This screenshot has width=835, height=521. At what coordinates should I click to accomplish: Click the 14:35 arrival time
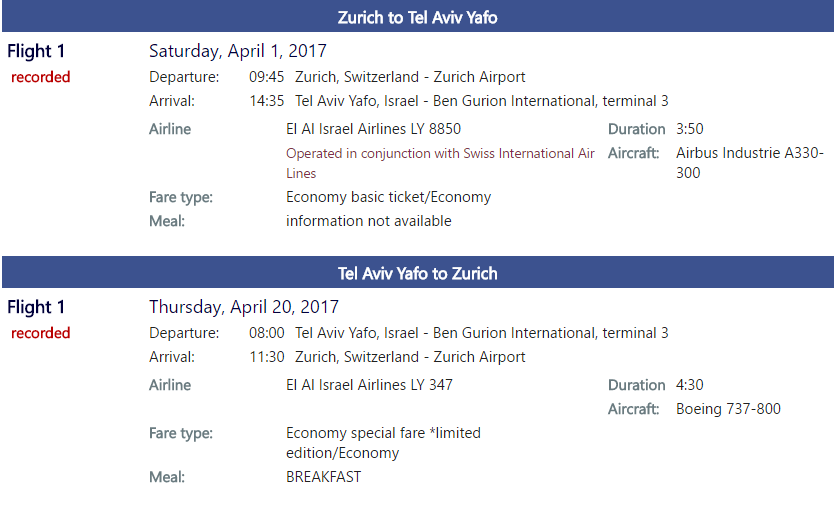267,101
